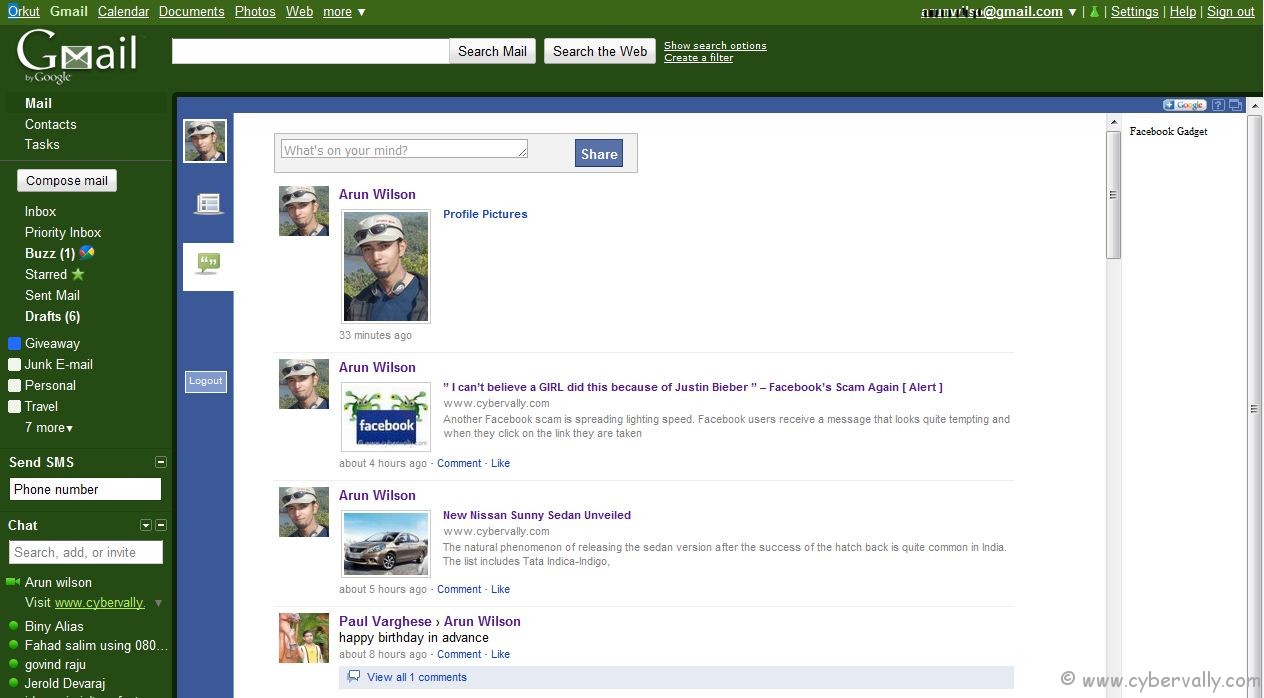
Task: Click the Profile Pictures album link
Action: click(x=485, y=214)
